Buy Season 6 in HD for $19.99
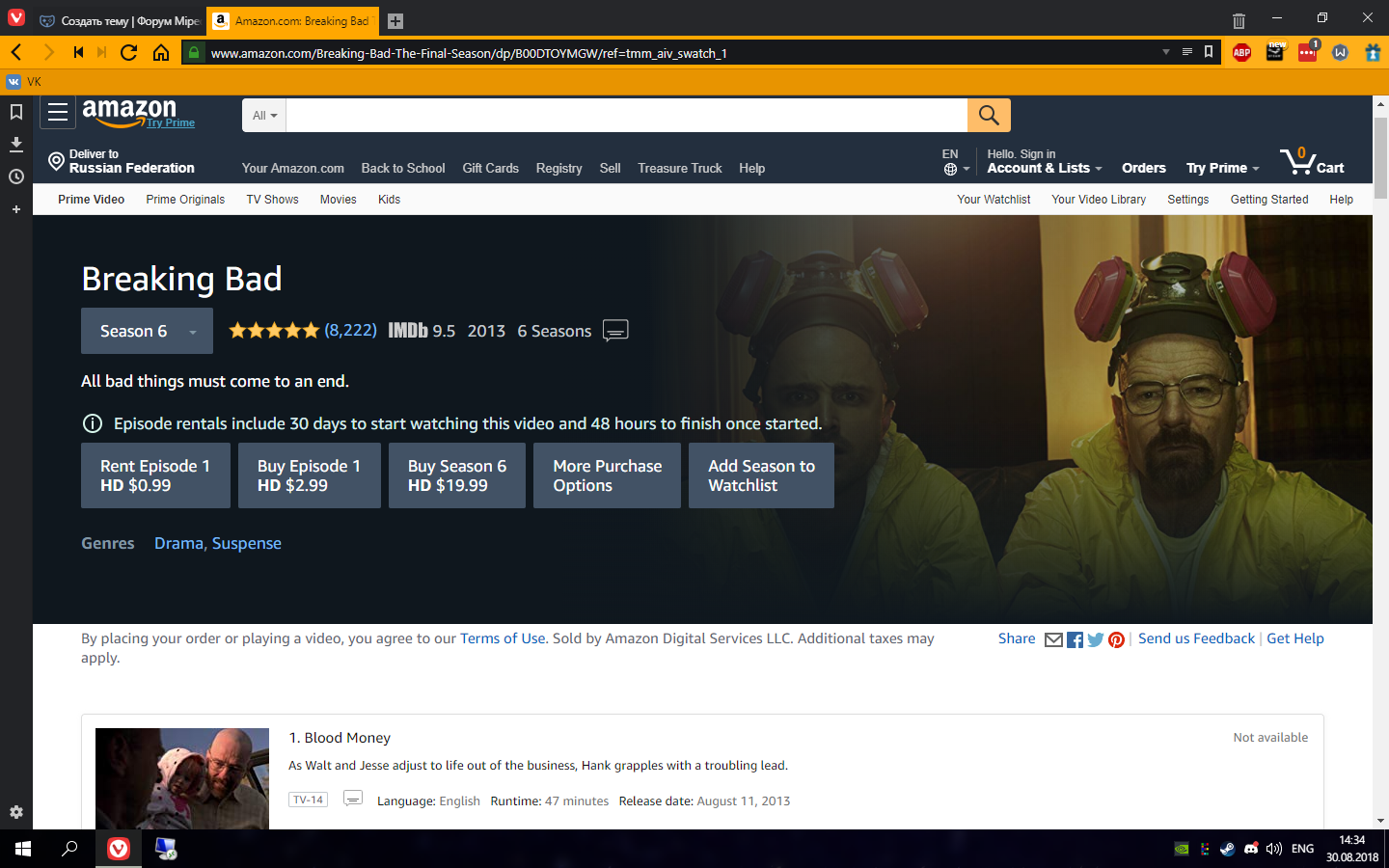 coord(457,475)
